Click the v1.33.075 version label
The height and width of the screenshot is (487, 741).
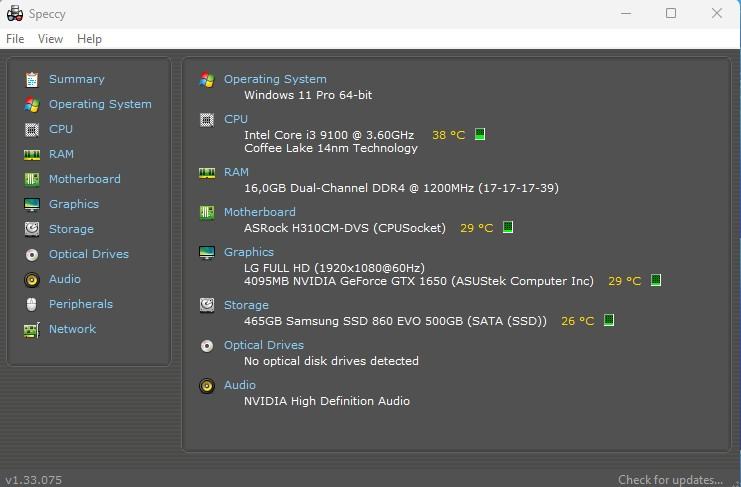[x=34, y=480]
